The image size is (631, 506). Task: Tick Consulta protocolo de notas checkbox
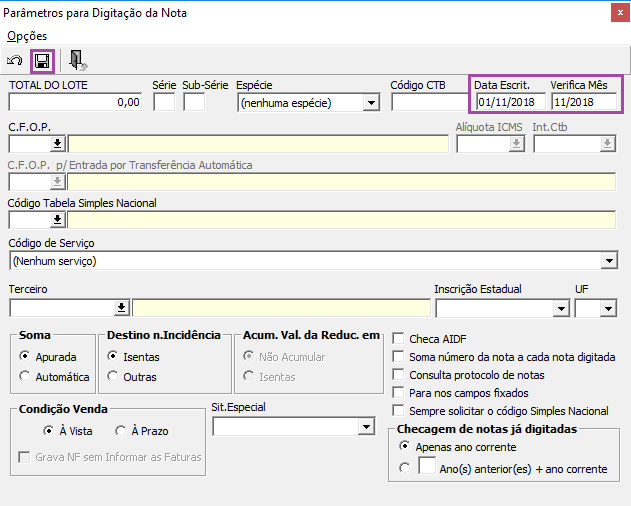[400, 375]
